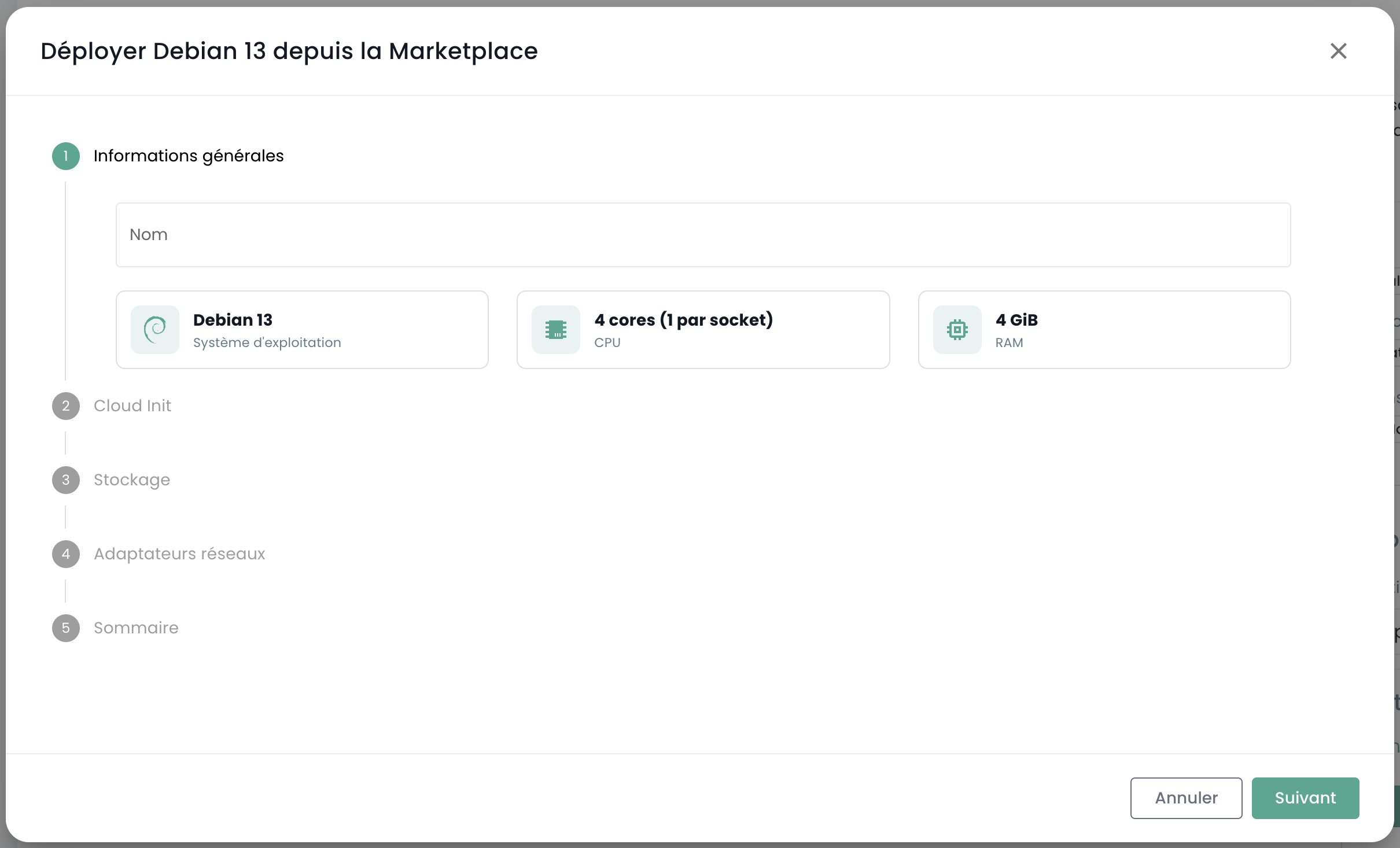Open the Sommaire step
The image size is (1400, 848).
pyautogui.click(x=136, y=628)
